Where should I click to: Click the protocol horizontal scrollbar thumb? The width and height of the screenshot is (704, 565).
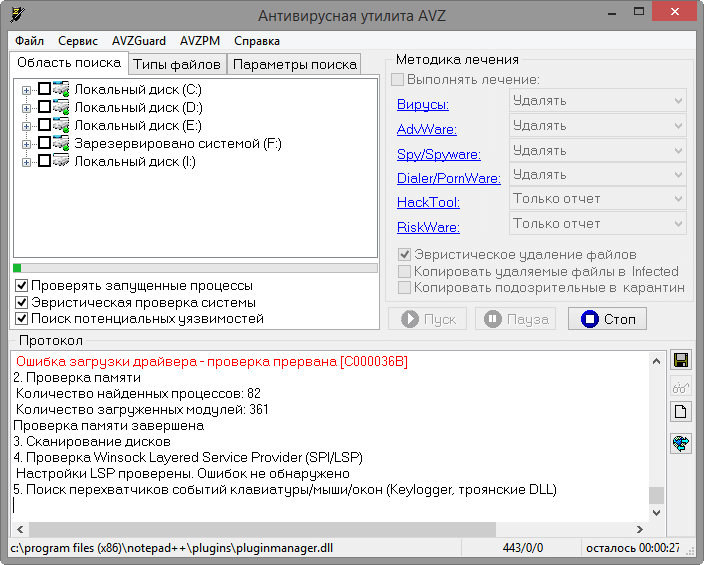262,529
